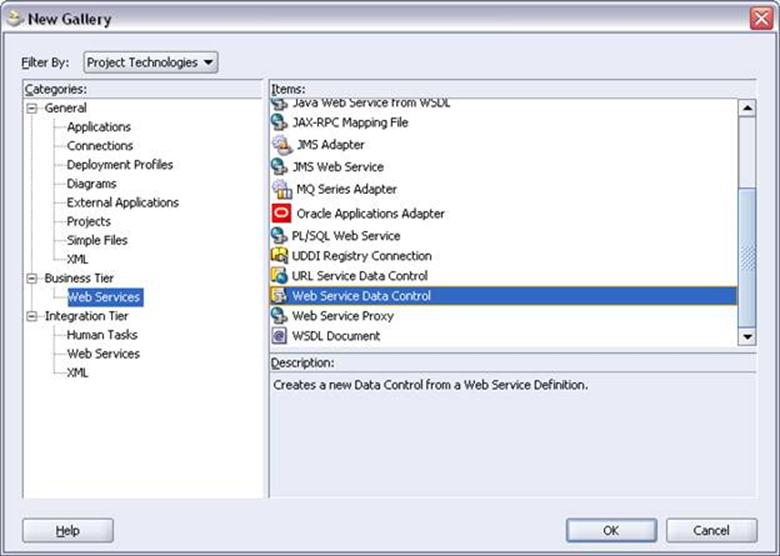Click the Web Service Proxy icon
Image resolution: width=780 pixels, height=556 pixels.
point(279,315)
